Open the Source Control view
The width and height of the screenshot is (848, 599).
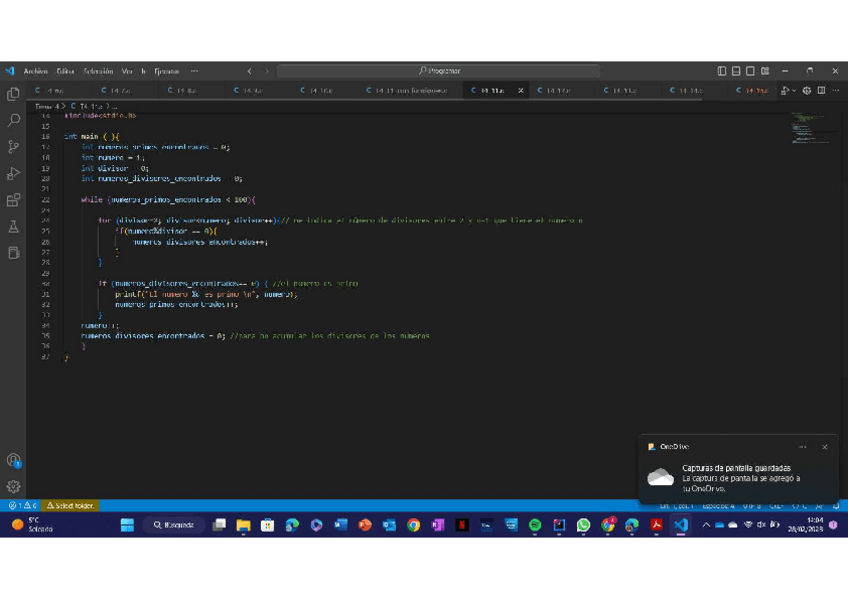[x=13, y=147]
